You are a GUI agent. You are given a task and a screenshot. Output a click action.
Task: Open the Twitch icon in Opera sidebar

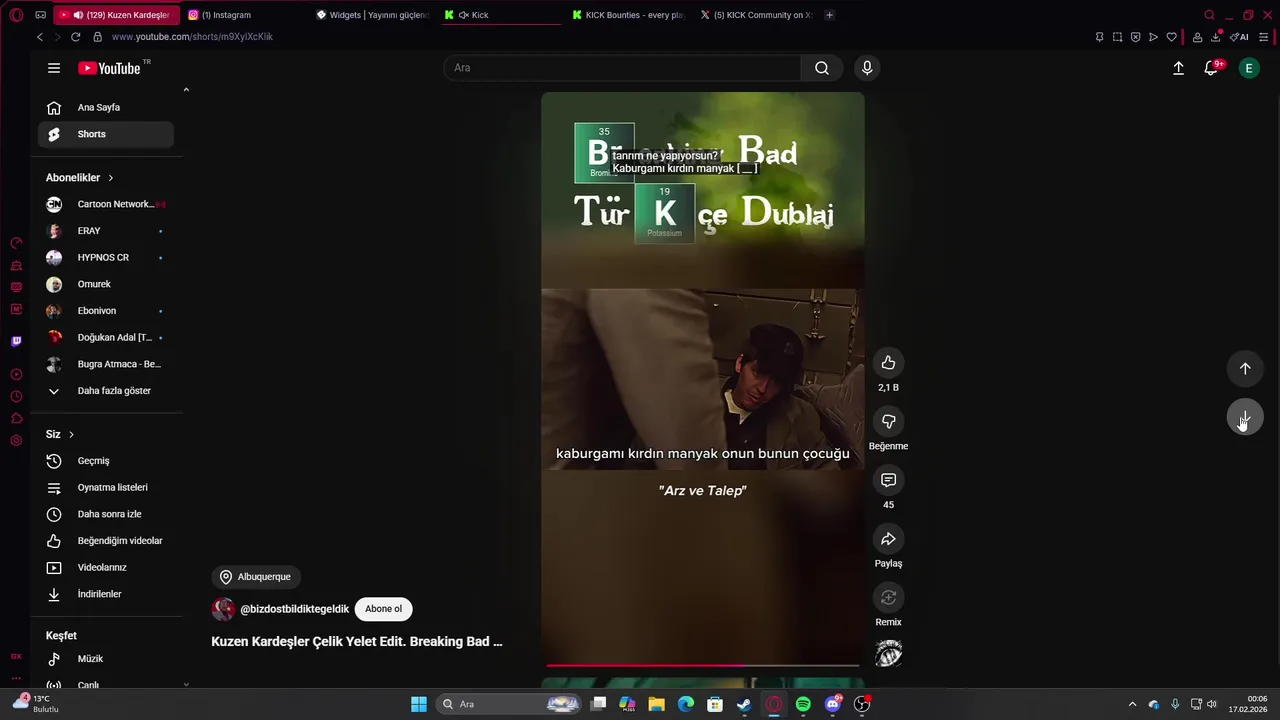pos(16,341)
